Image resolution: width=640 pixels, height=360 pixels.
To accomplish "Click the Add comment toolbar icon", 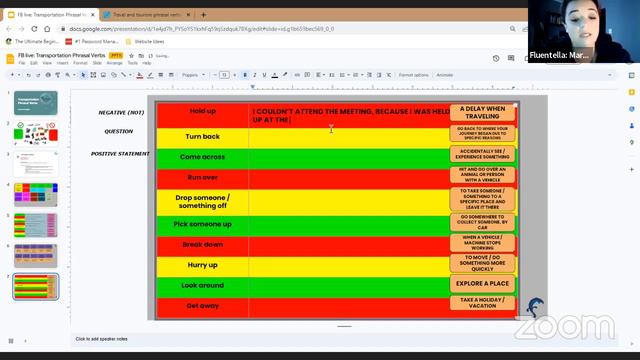I will click(307, 75).
